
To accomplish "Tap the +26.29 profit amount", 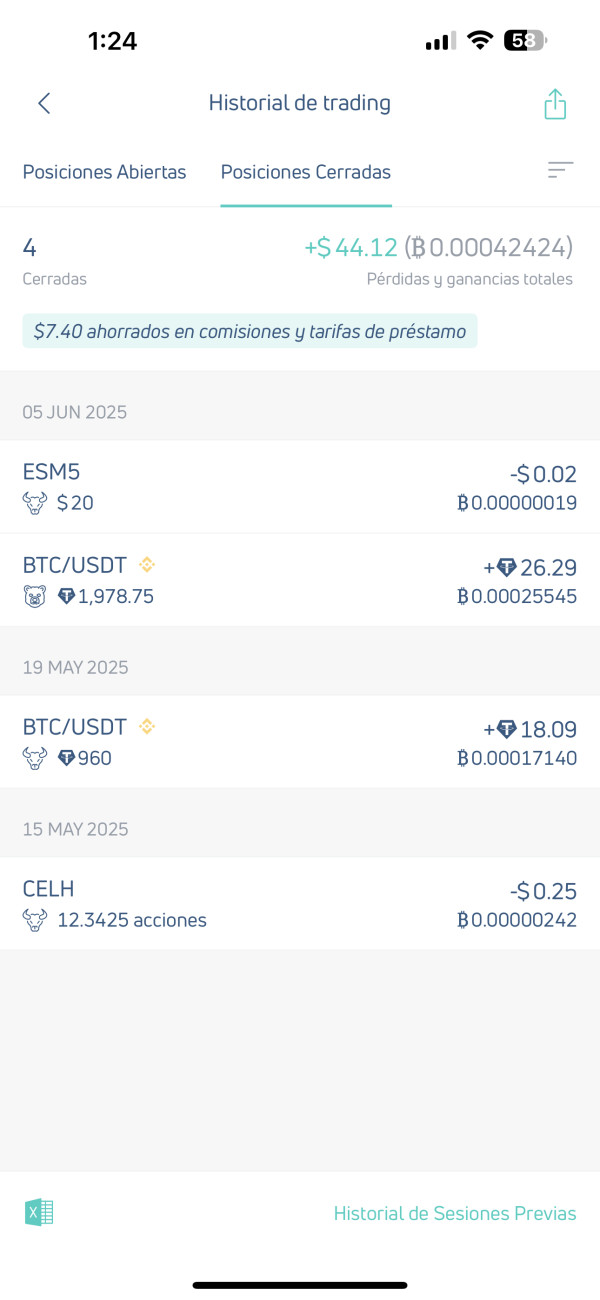I will [530, 568].
